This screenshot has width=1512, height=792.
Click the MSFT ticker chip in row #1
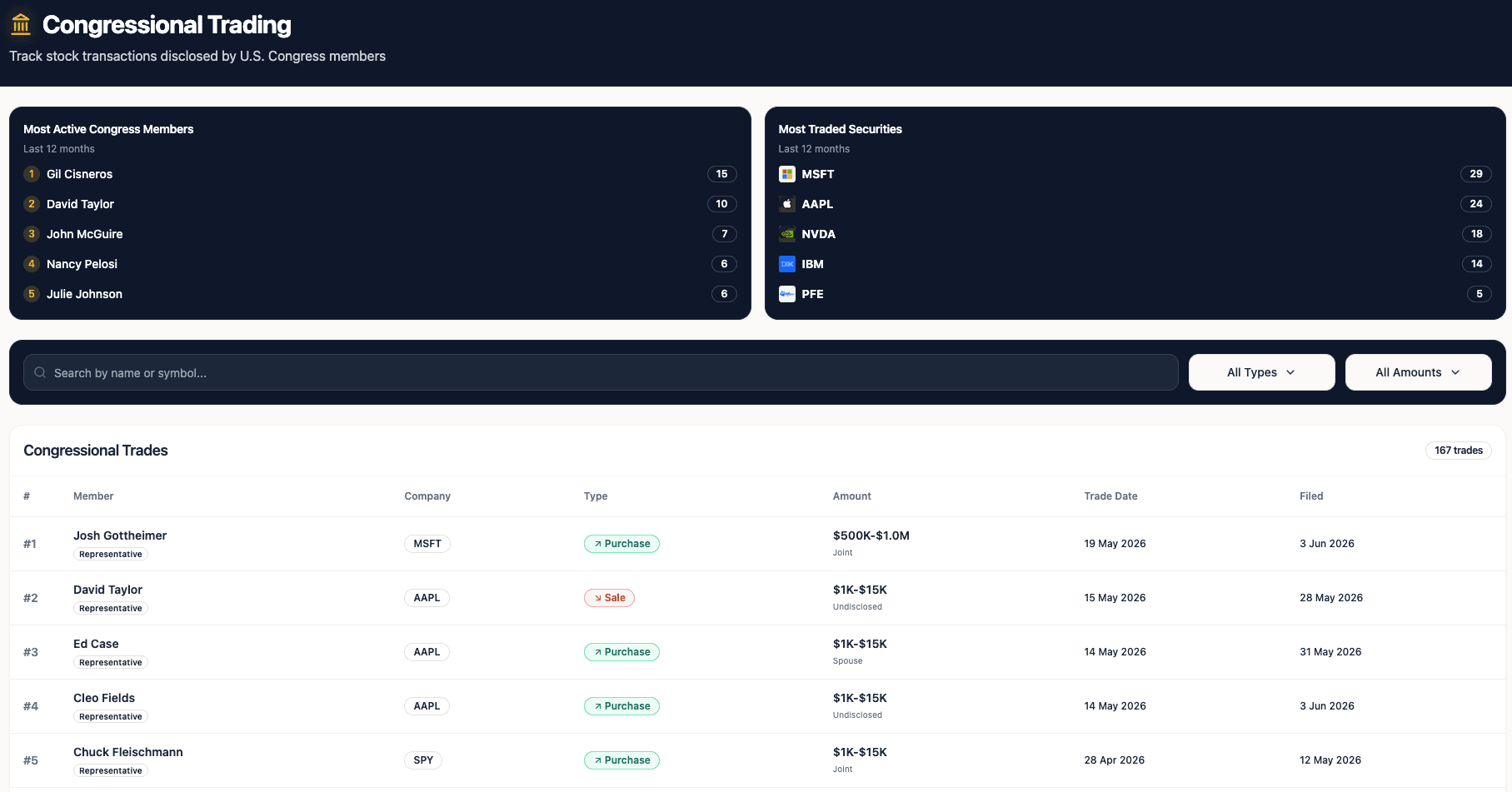[x=427, y=544]
